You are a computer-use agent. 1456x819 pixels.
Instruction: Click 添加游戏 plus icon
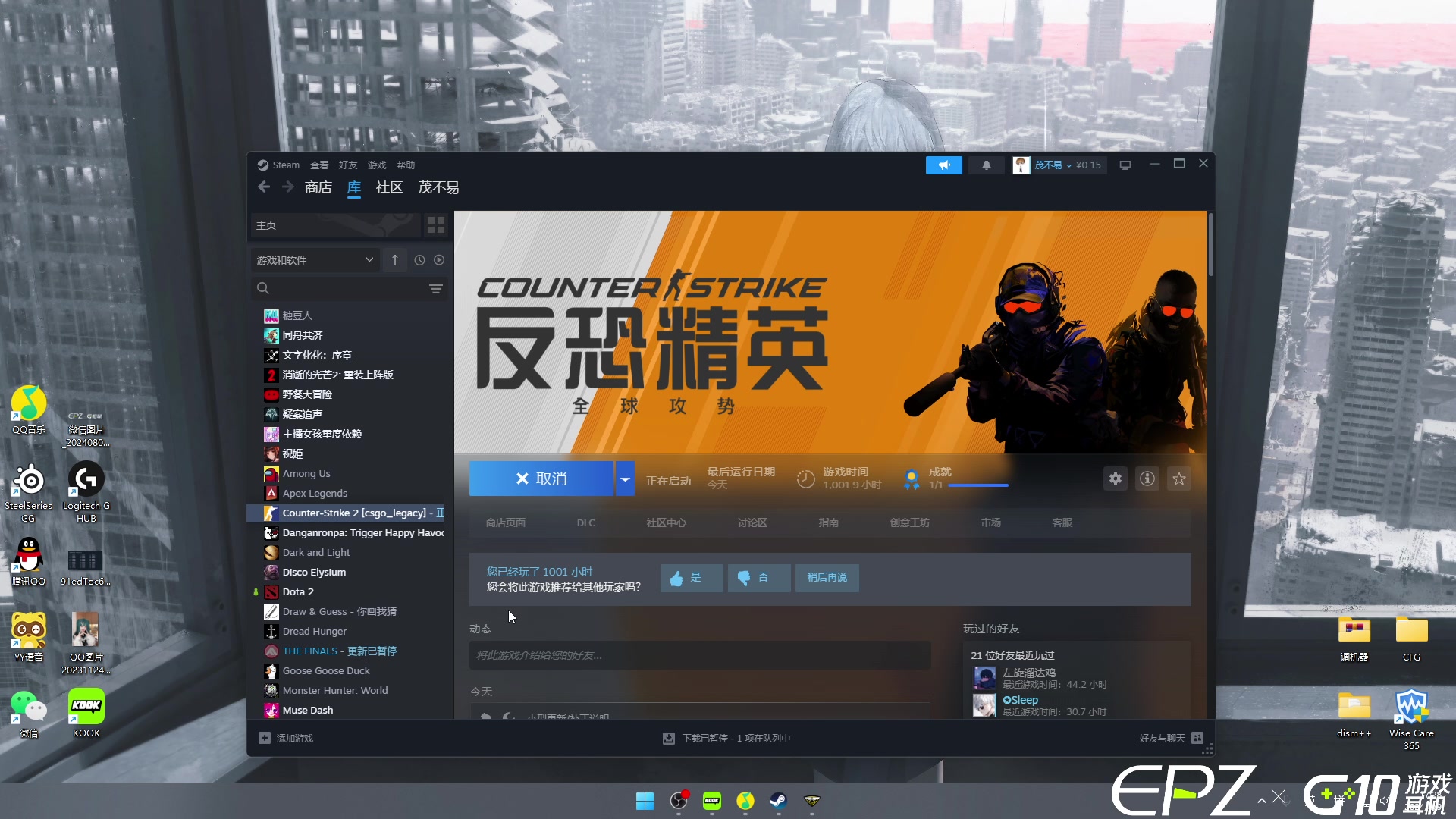[265, 739]
